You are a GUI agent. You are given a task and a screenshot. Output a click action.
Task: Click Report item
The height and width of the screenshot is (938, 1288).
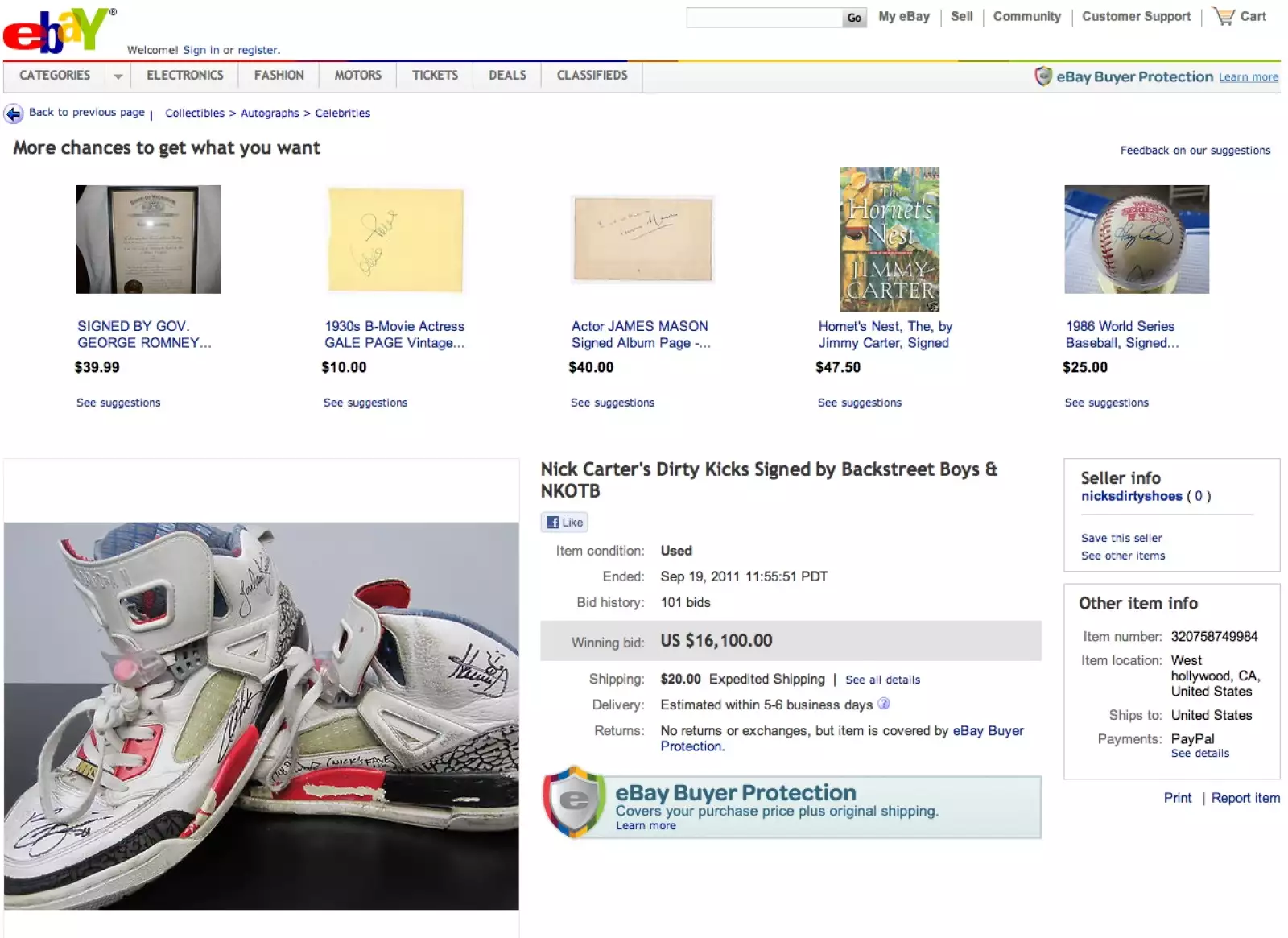coord(1245,798)
